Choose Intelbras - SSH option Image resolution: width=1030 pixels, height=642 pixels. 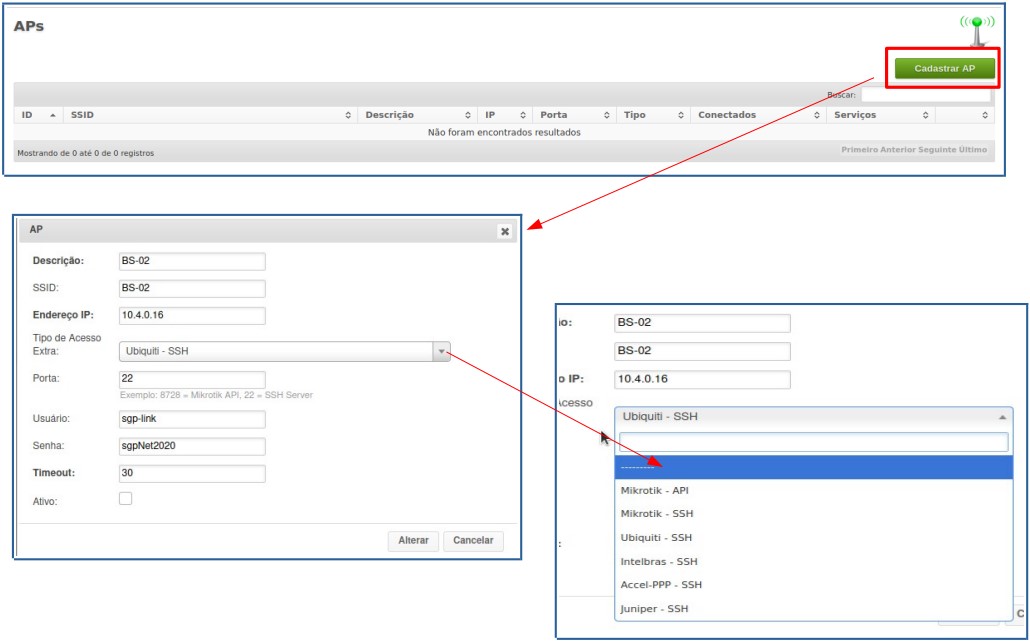(659, 561)
